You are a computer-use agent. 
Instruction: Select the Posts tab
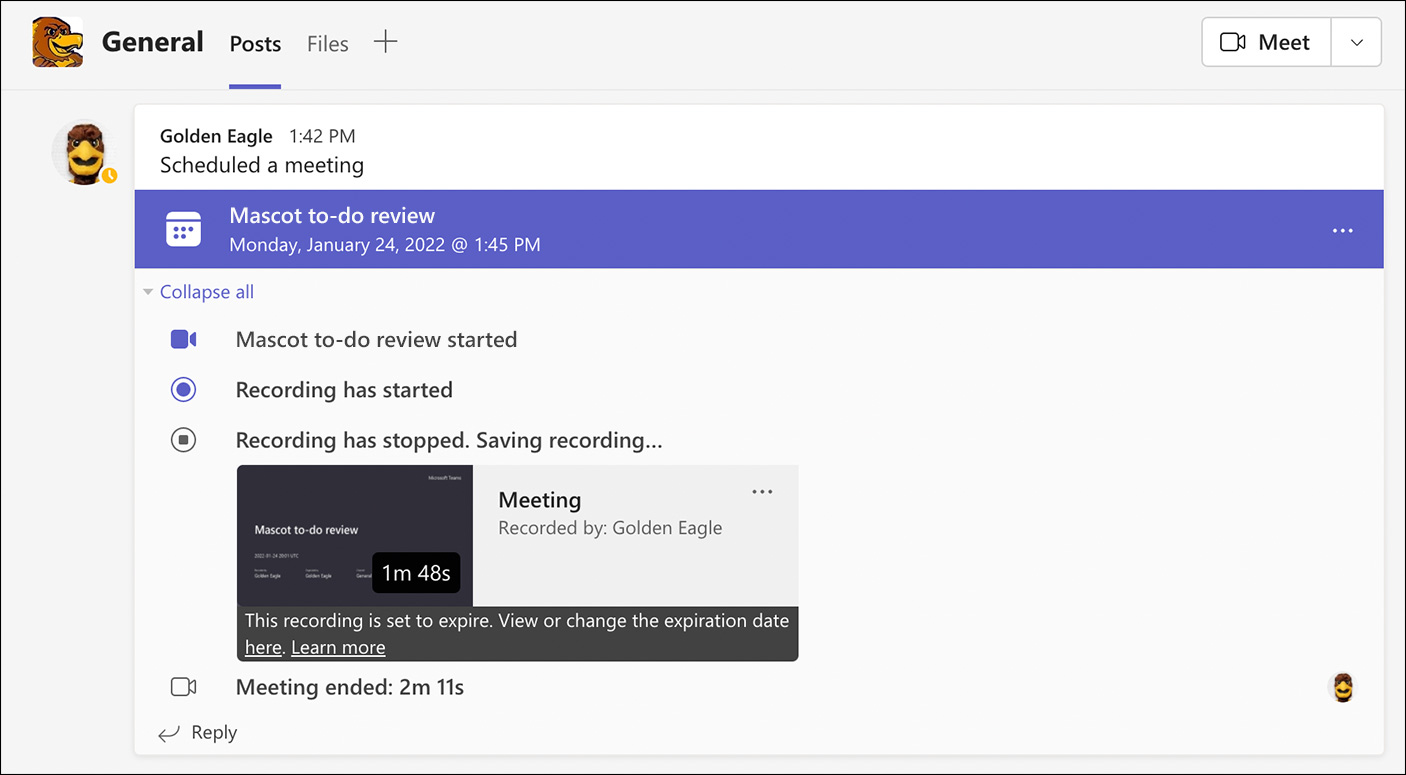pos(255,44)
